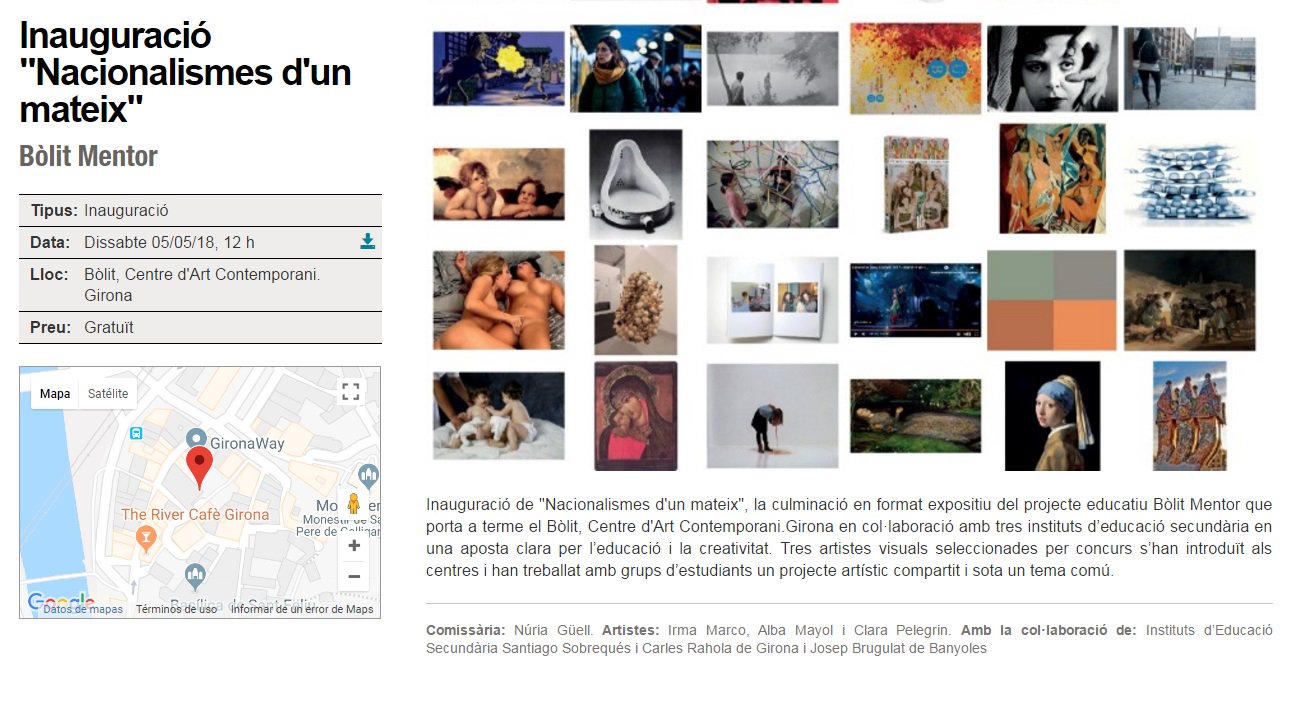The height and width of the screenshot is (710, 1304).
Task: Click the person bending over floor thumbnail
Action: coord(773,415)
